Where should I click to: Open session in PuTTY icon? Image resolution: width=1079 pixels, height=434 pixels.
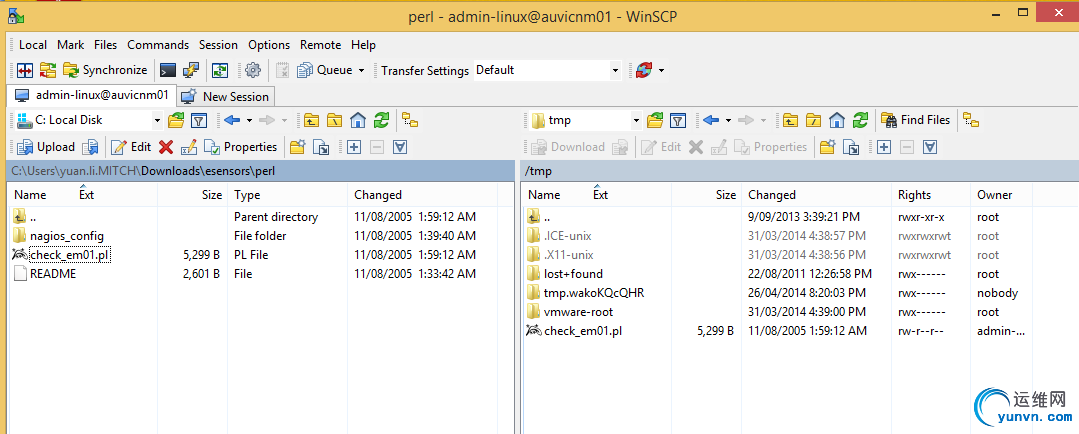coord(191,70)
